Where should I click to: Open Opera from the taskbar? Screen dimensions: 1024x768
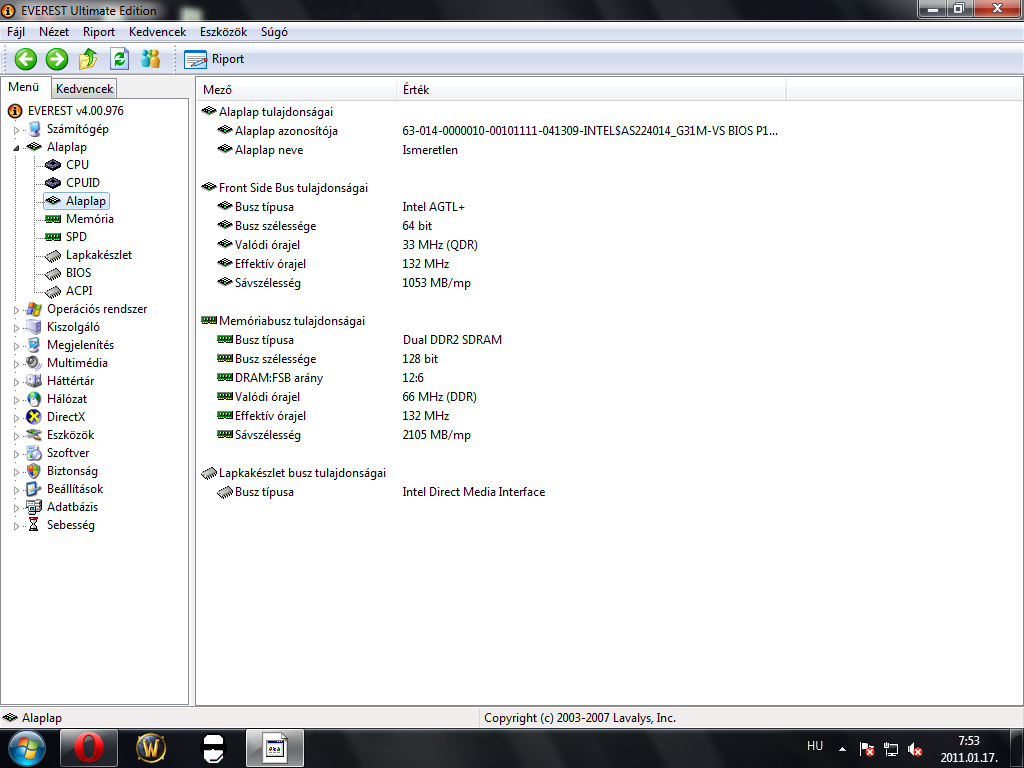coord(89,748)
